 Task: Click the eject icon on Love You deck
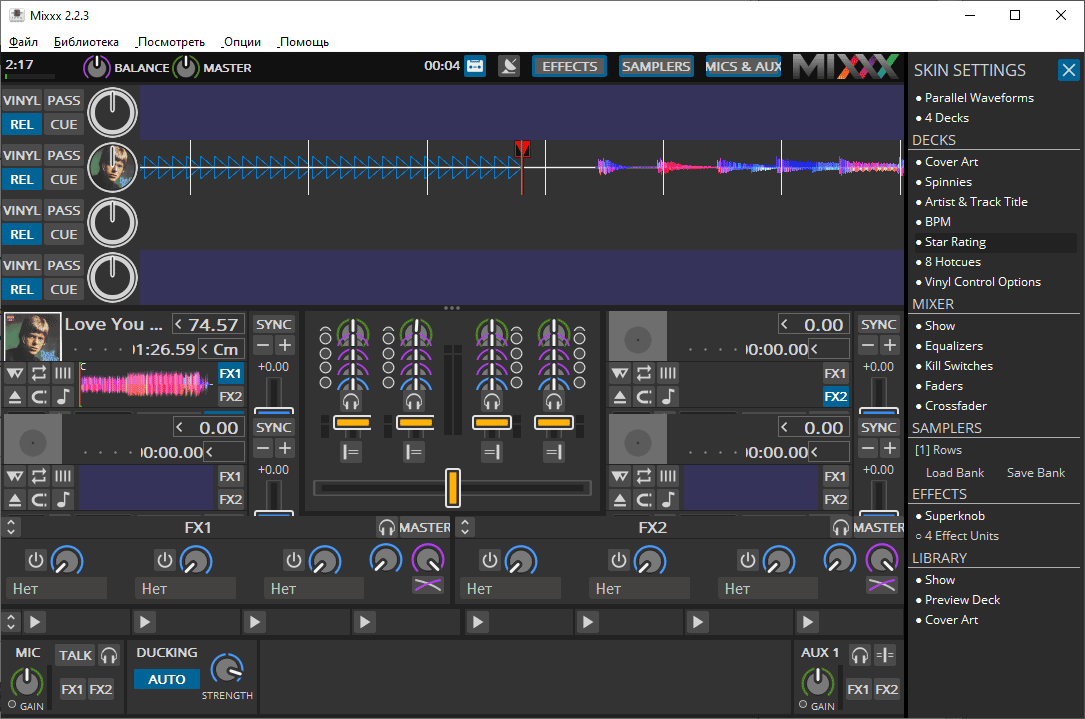coord(15,397)
